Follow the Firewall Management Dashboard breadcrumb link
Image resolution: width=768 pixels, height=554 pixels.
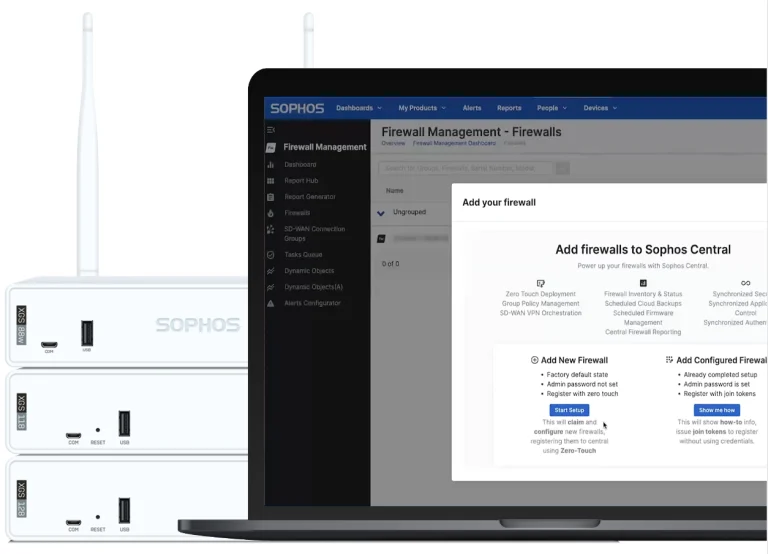(454, 143)
